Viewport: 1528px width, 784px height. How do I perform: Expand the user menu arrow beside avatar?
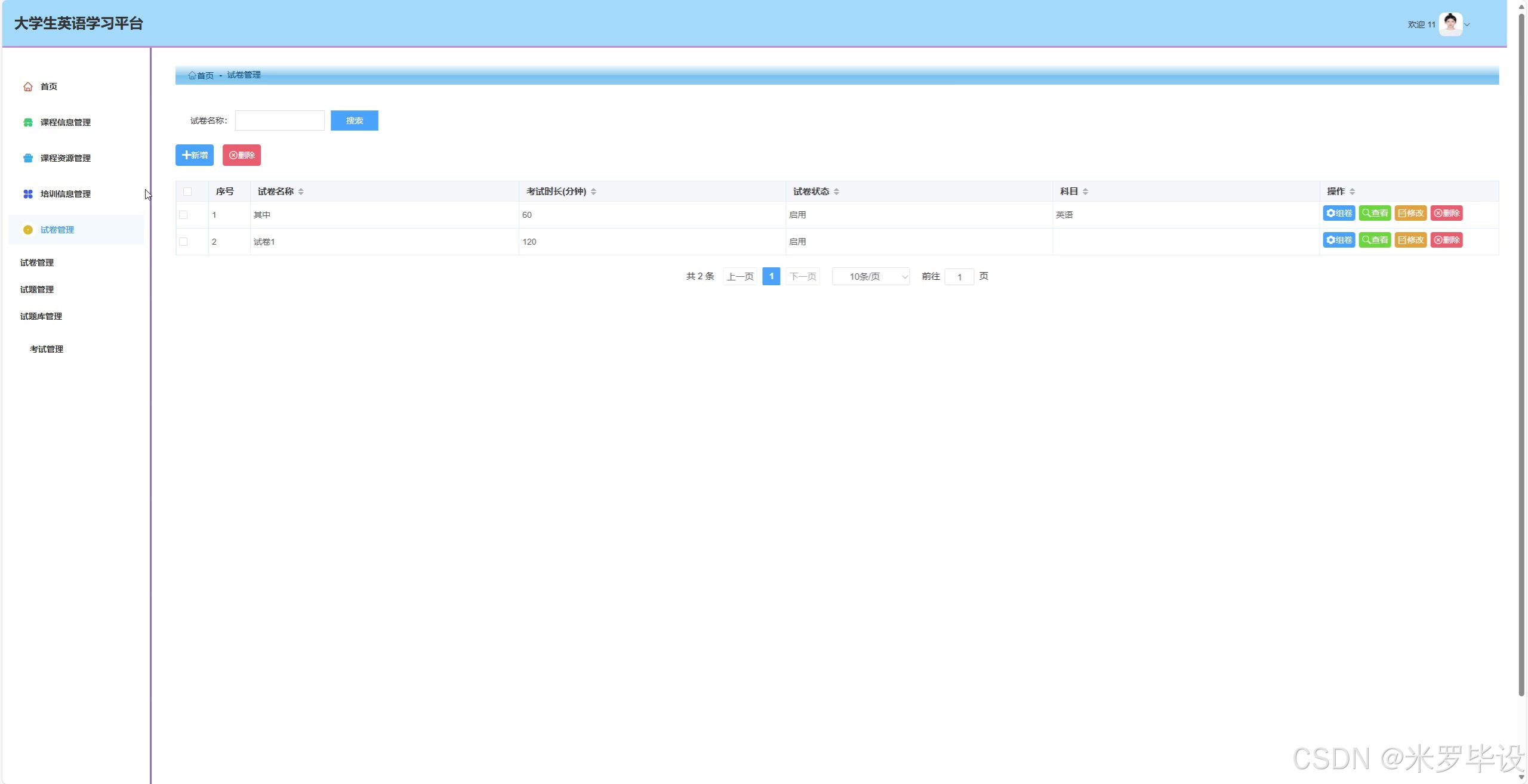(1467, 24)
